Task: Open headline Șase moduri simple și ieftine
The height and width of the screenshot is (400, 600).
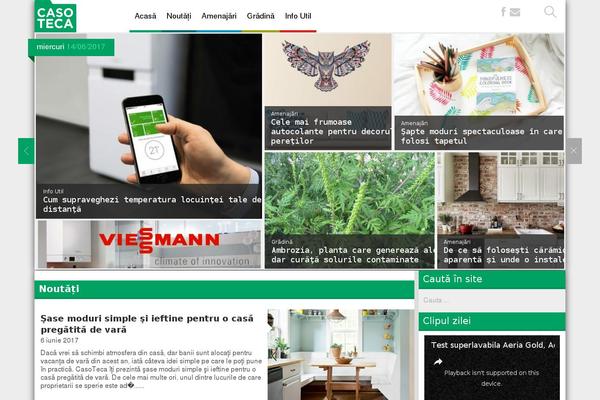Action: (147, 324)
